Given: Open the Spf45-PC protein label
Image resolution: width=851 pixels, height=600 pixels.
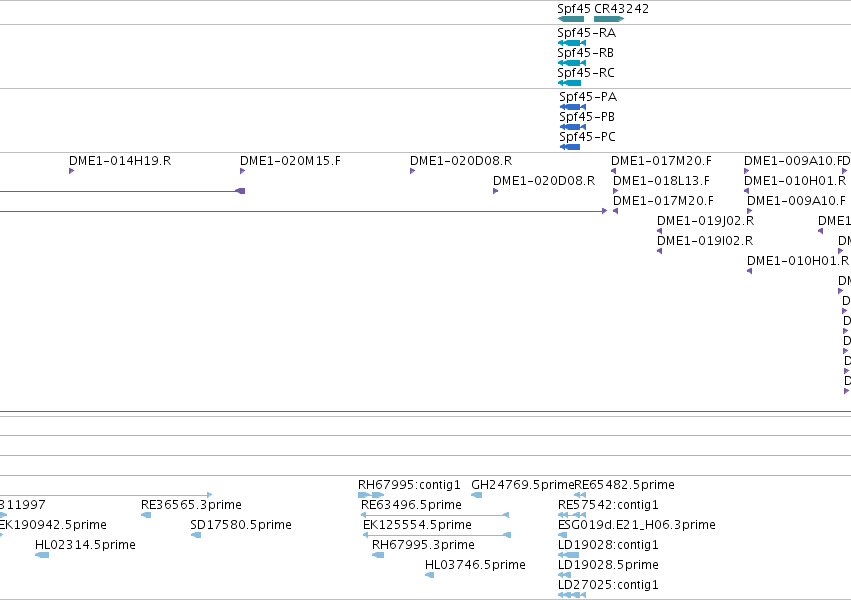Looking at the screenshot, I should (x=587, y=137).
